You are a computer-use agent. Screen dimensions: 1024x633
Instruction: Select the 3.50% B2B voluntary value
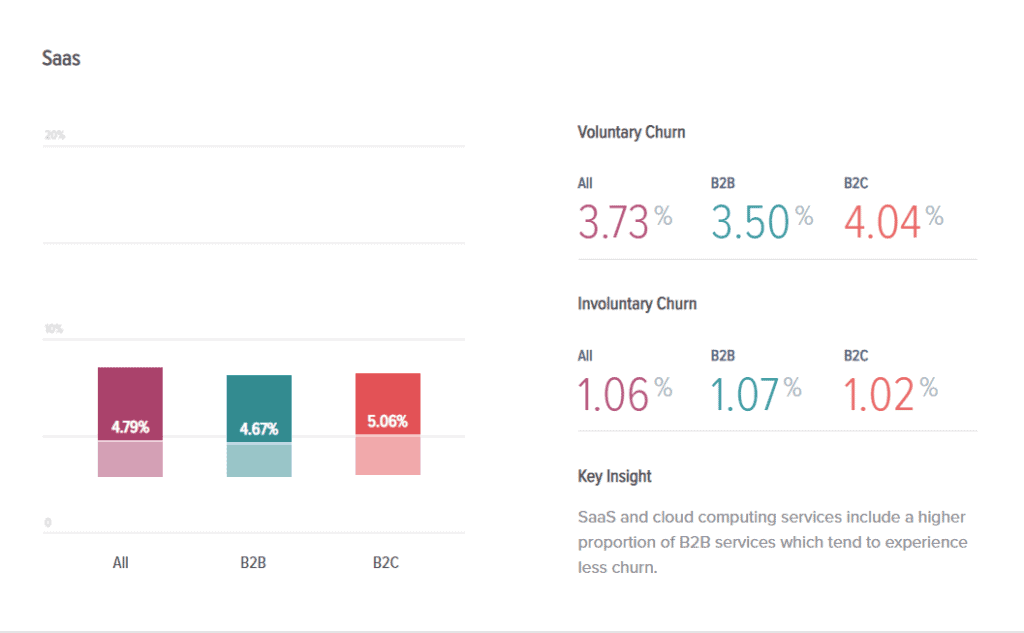[762, 221]
